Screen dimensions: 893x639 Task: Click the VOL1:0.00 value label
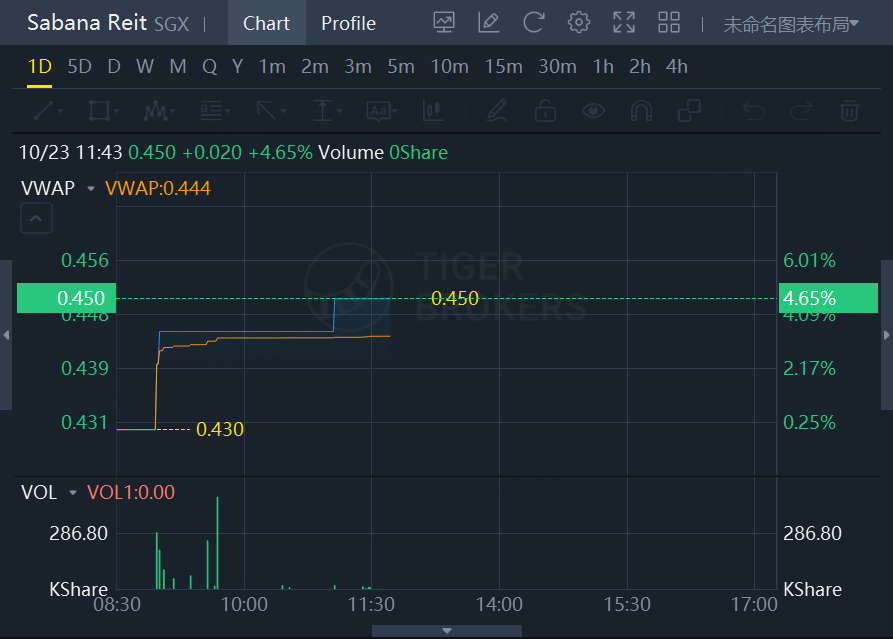pos(131,492)
